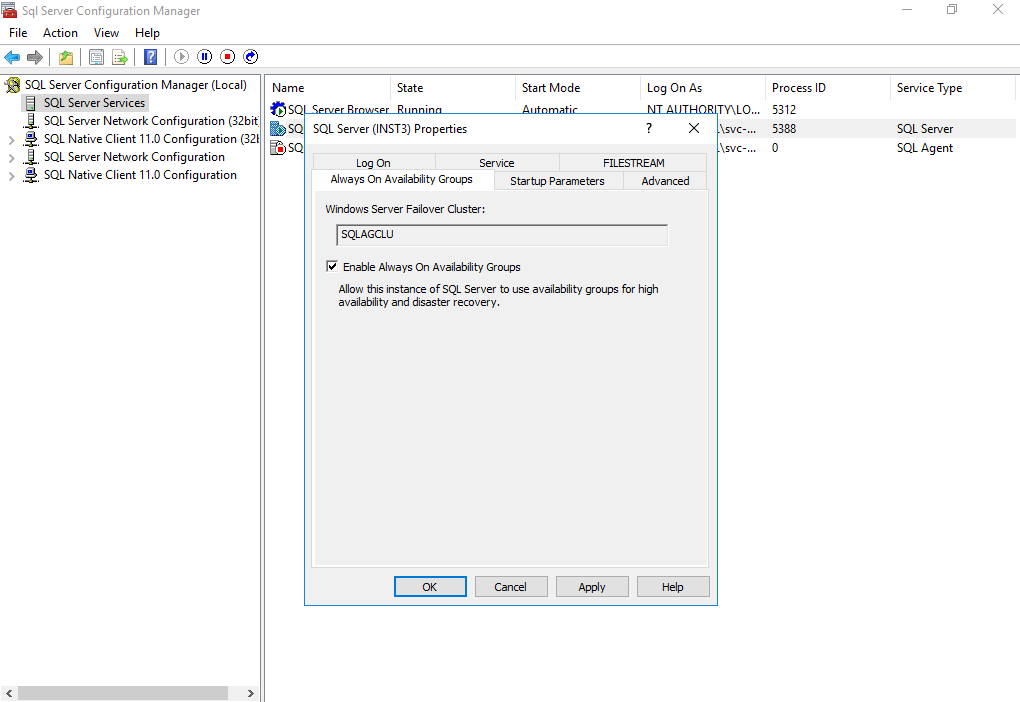The width and height of the screenshot is (1020, 702).
Task: Sort the list by the Name column header
Action: [327, 88]
